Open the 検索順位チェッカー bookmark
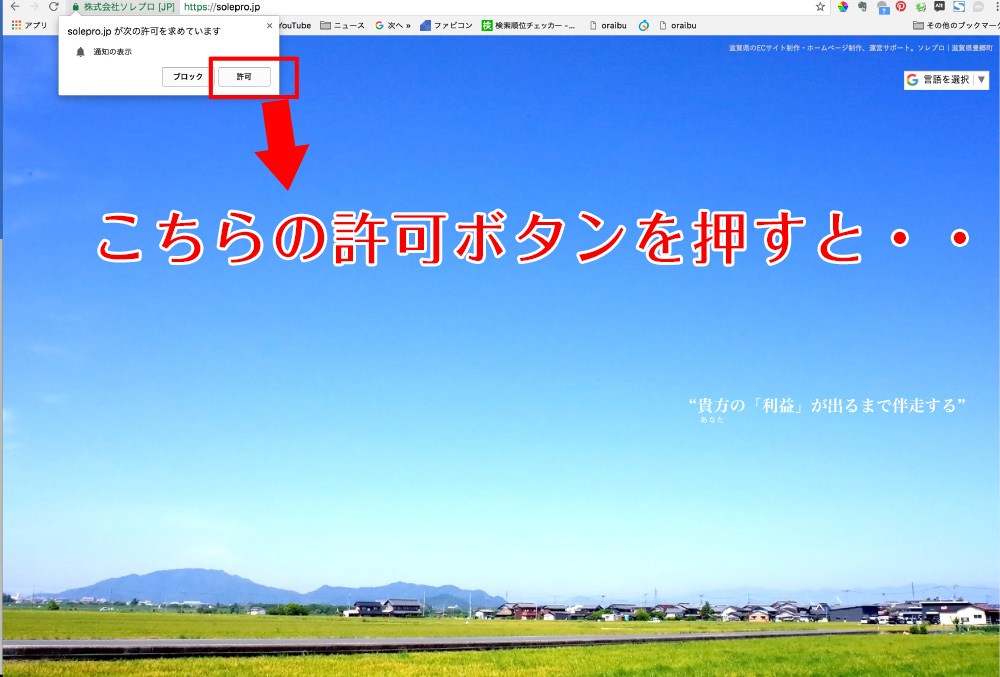Screen dimensions: 1000x677 click(x=528, y=25)
